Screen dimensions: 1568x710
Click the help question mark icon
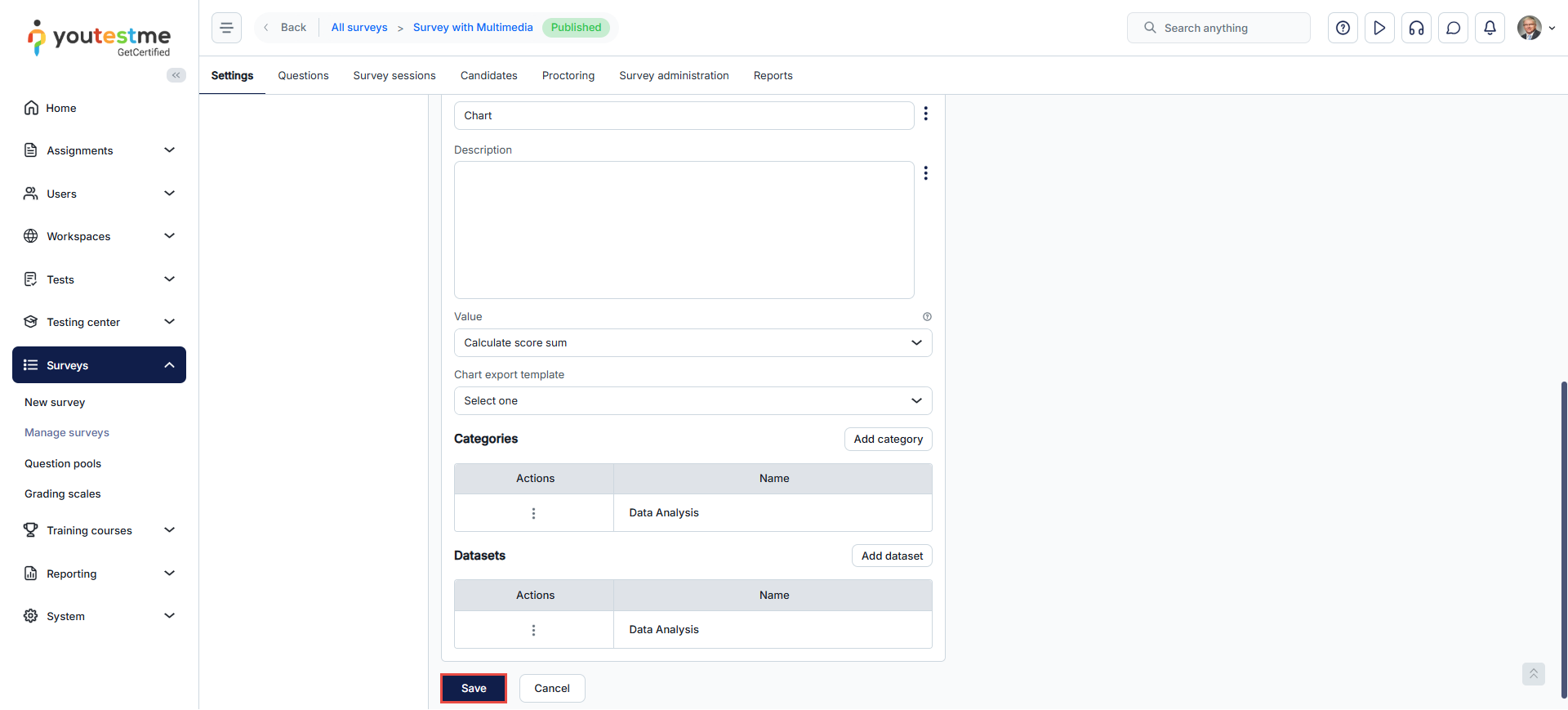pyautogui.click(x=1343, y=28)
